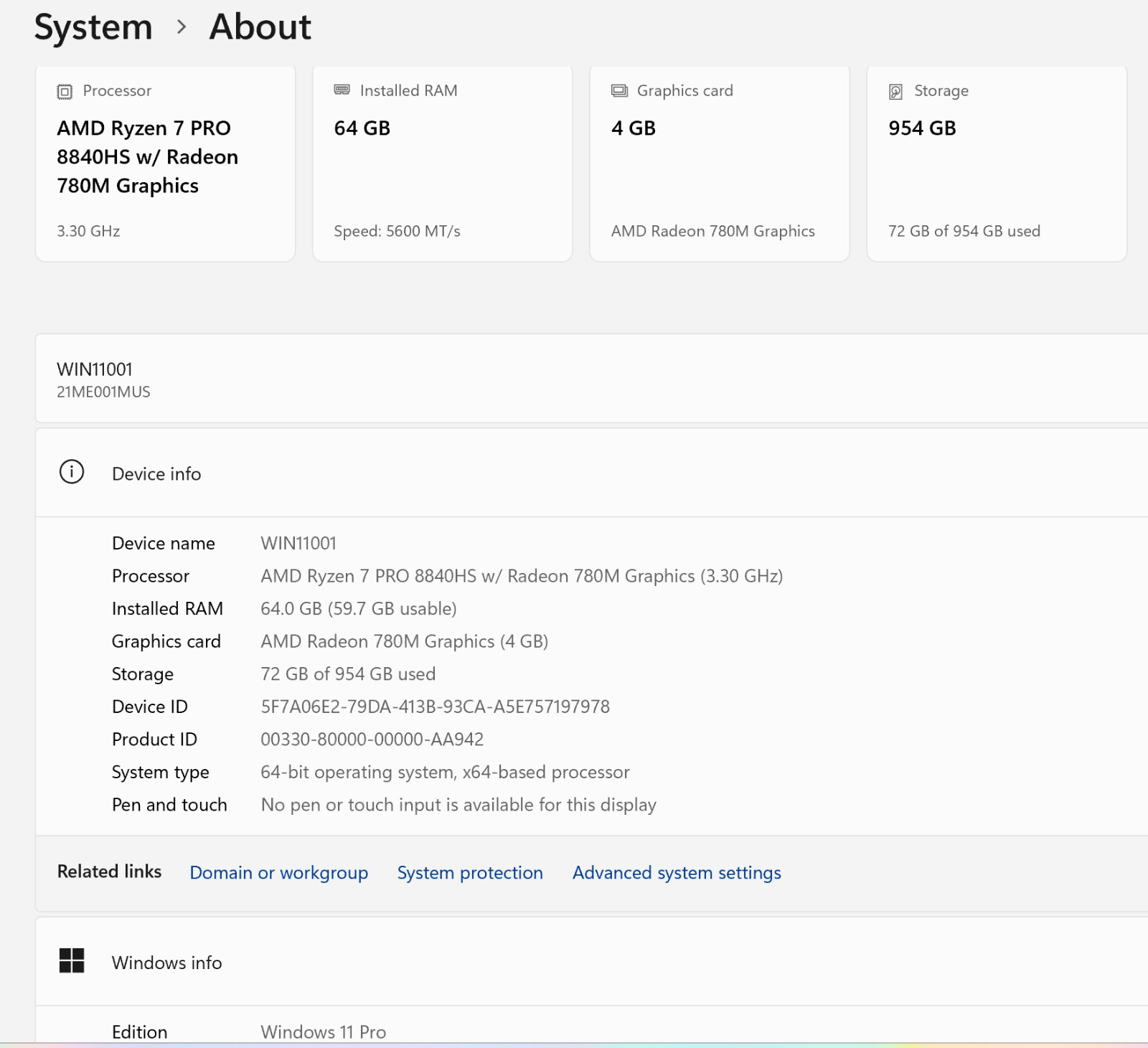The image size is (1148, 1048).
Task: Click the Related links label
Action: tap(109, 871)
